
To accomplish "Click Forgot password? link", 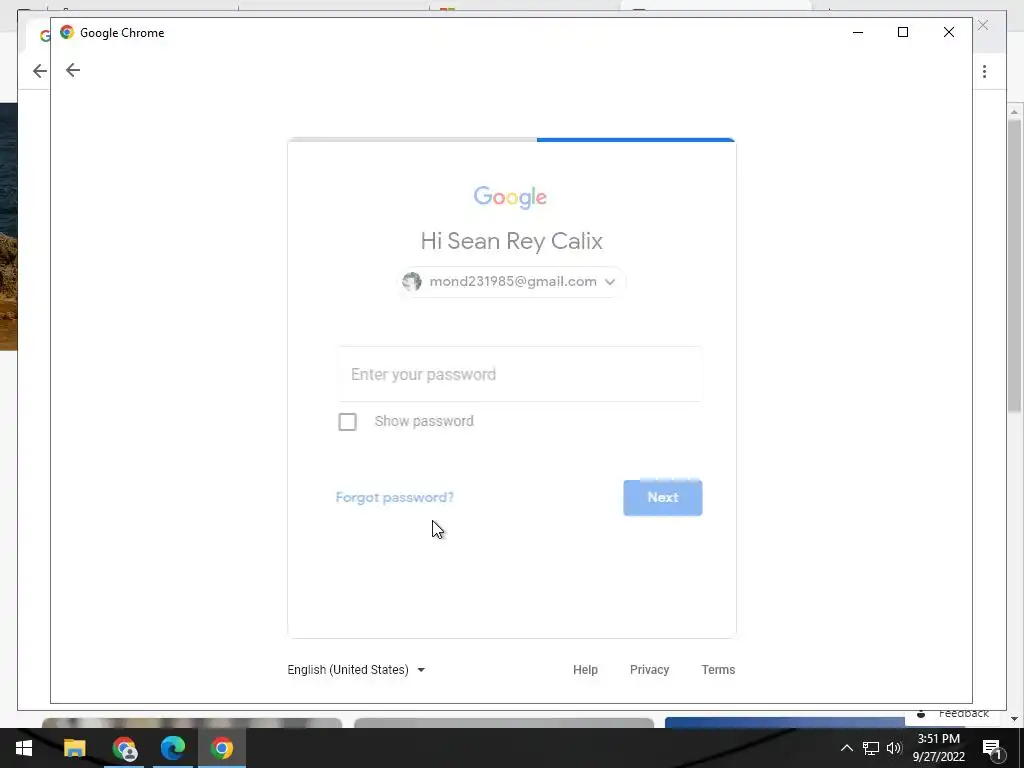I will point(394,498).
